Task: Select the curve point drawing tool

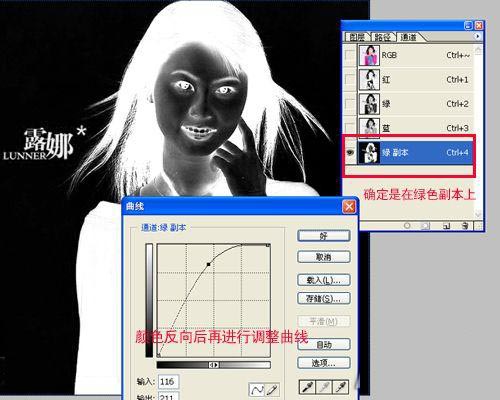Action: click(x=257, y=389)
